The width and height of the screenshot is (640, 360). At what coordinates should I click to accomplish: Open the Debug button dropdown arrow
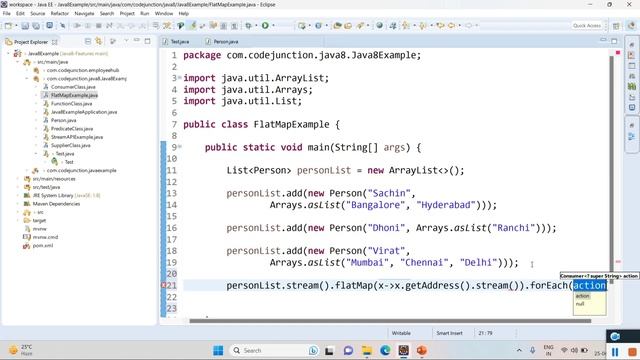[x=256, y=26]
